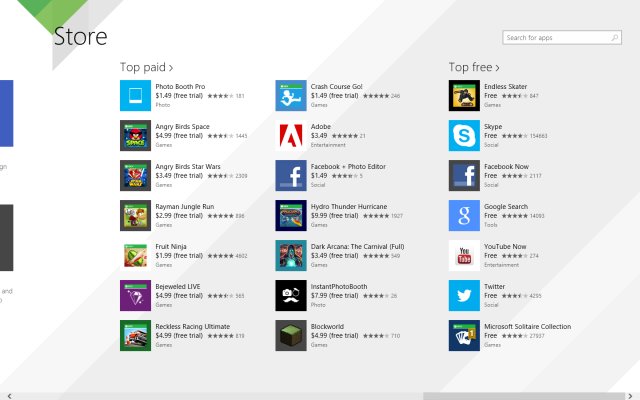The height and width of the screenshot is (400, 640).
Task: Expand the Top paid section
Action: click(144, 67)
